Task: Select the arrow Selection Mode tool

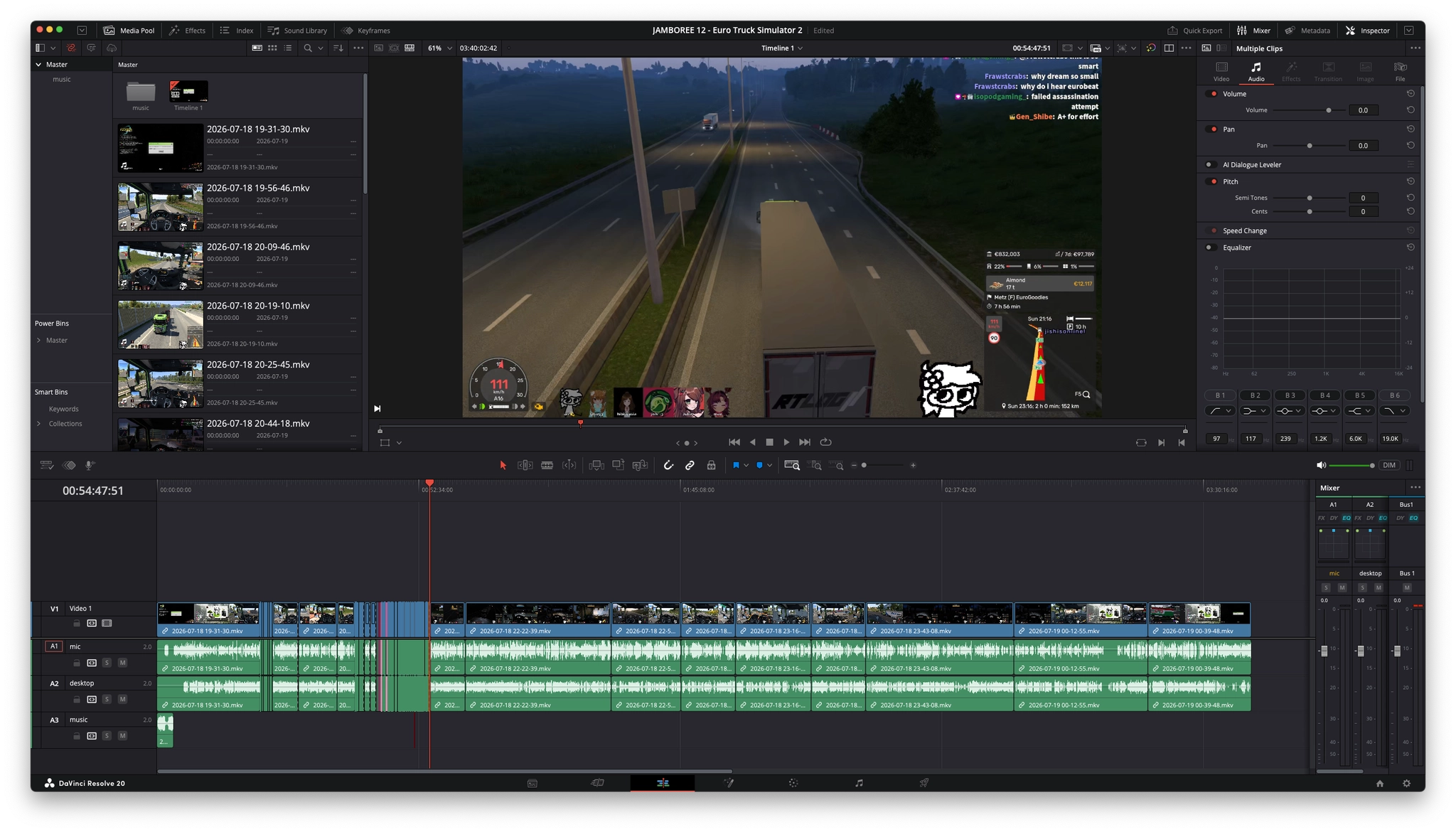Action: [503, 465]
